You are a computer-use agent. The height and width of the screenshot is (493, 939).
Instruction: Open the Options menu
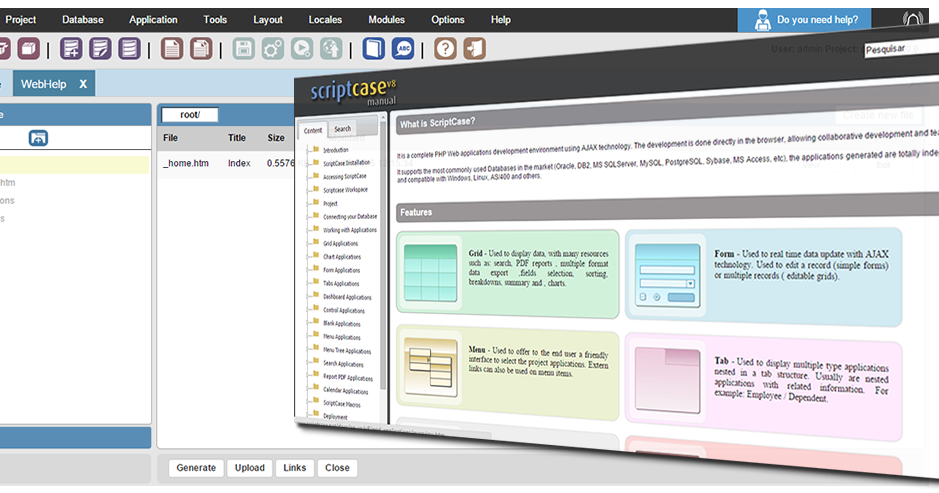447,20
